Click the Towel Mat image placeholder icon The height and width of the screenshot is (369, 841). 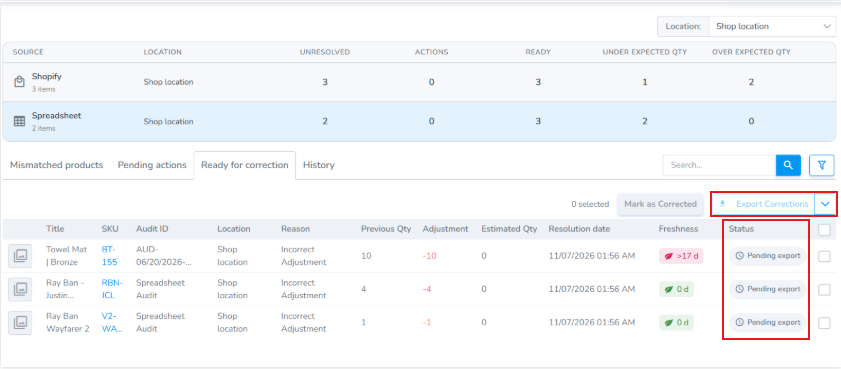(x=20, y=256)
